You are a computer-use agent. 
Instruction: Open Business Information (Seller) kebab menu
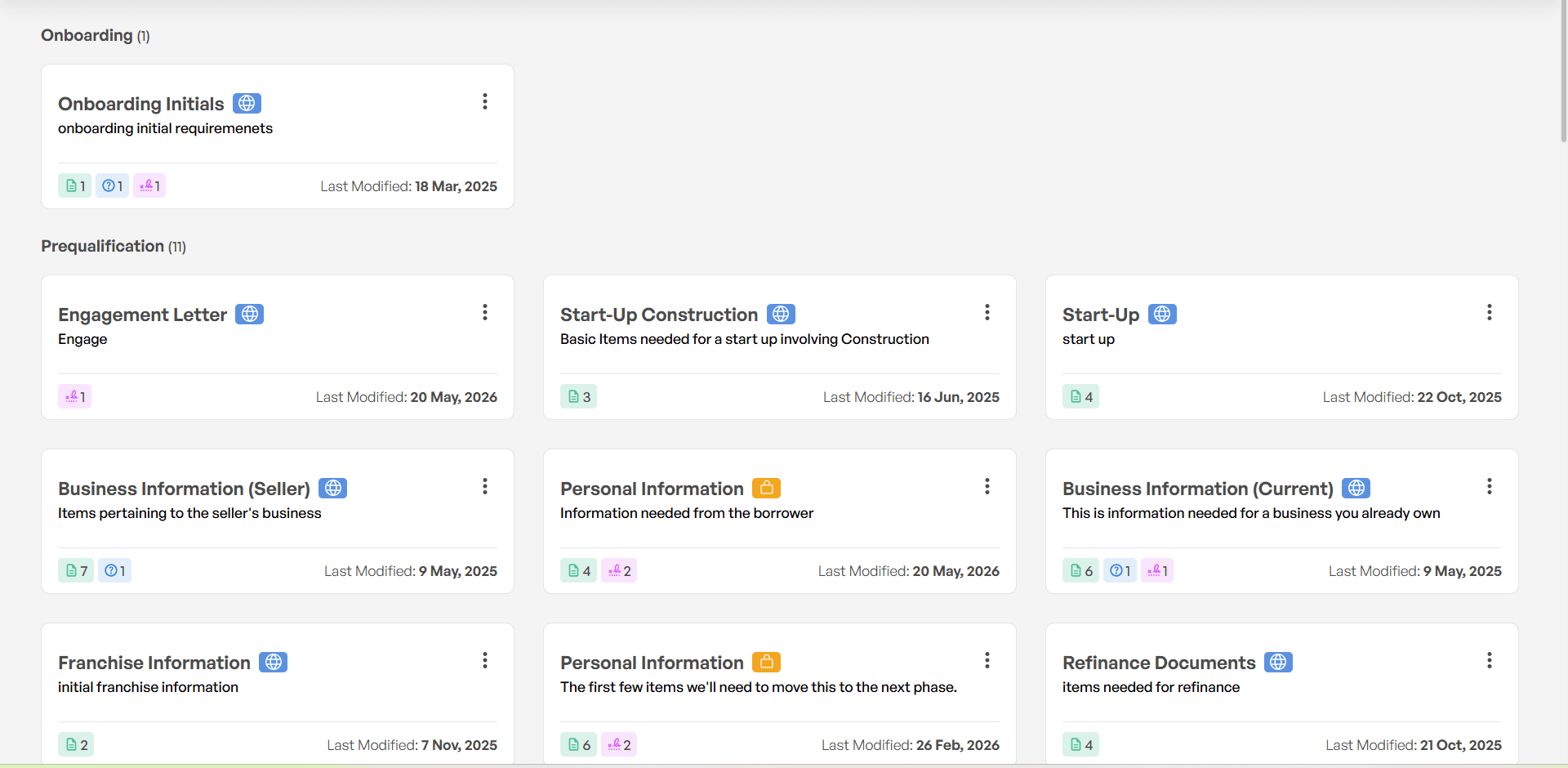[x=485, y=486]
